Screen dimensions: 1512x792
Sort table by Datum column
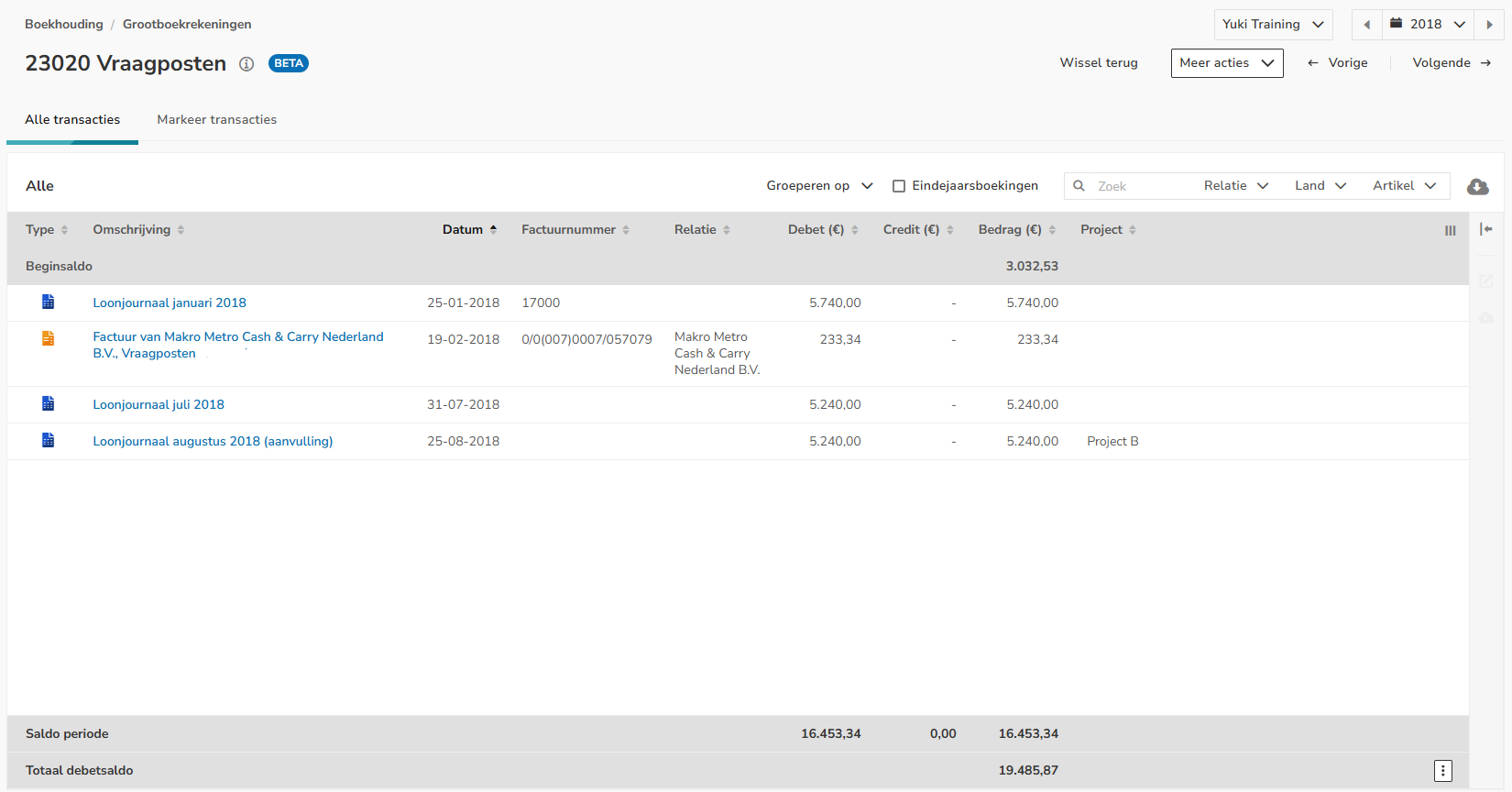click(470, 230)
